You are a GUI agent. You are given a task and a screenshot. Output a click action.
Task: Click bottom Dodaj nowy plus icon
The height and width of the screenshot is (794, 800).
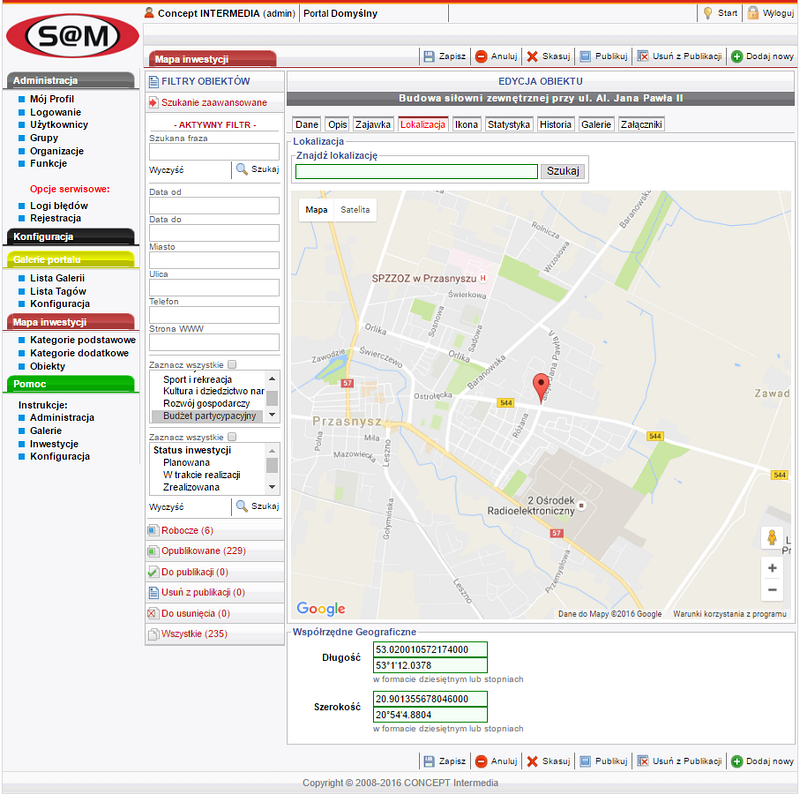tap(736, 761)
